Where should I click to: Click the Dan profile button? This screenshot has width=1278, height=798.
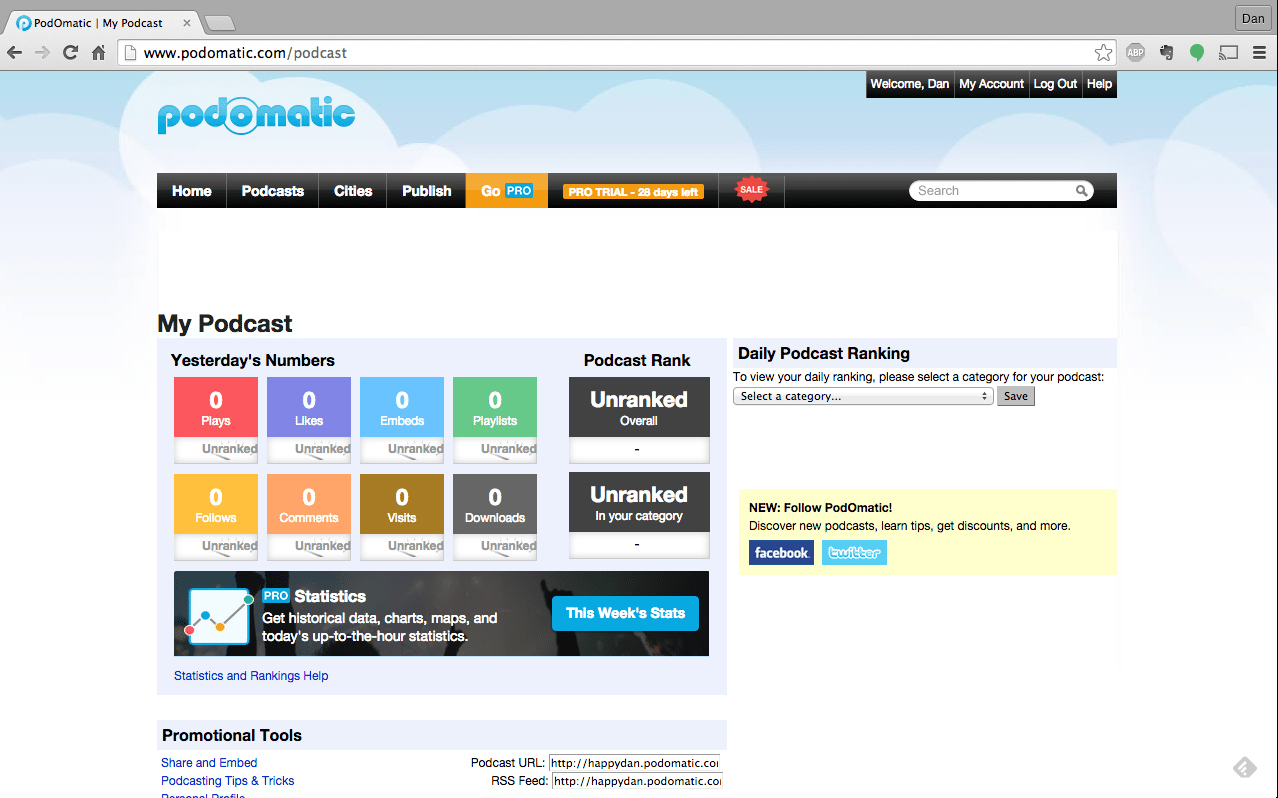1253,18
